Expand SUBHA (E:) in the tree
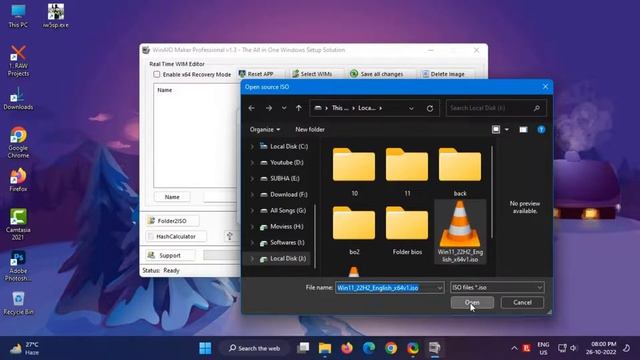 [252, 178]
